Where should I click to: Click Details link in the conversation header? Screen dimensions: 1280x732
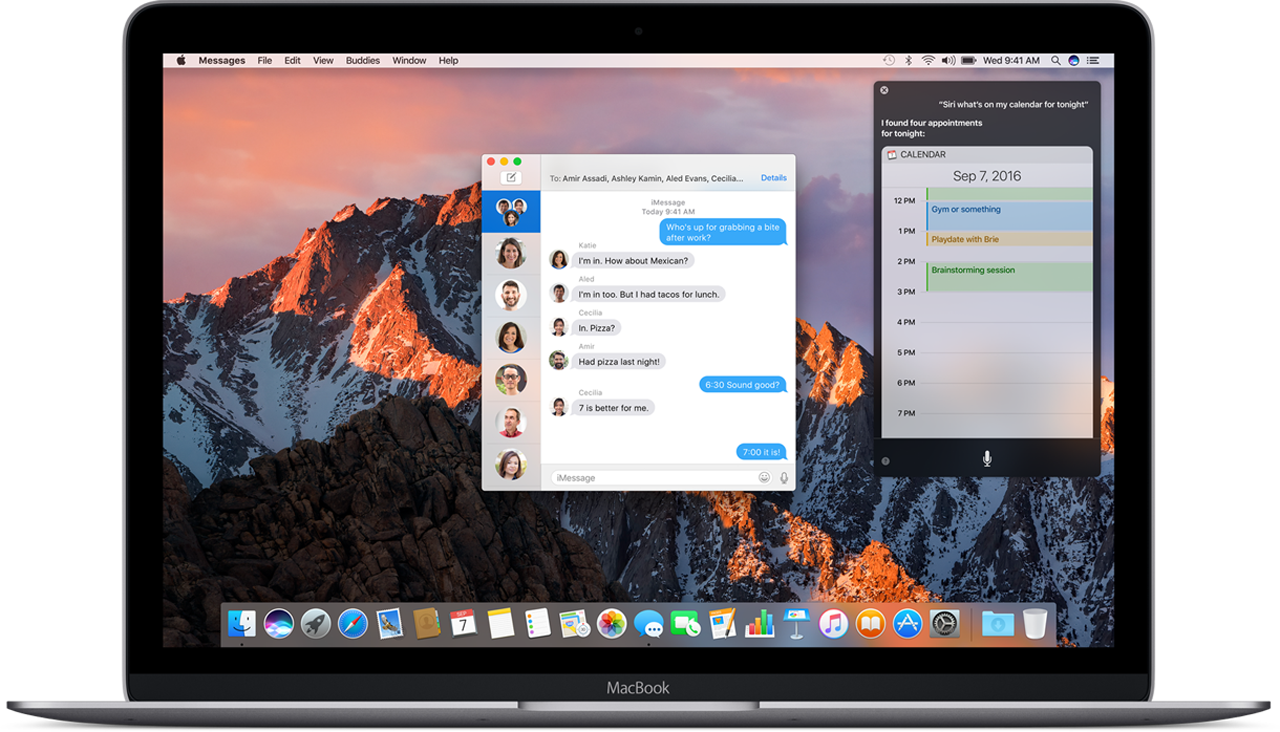click(774, 178)
